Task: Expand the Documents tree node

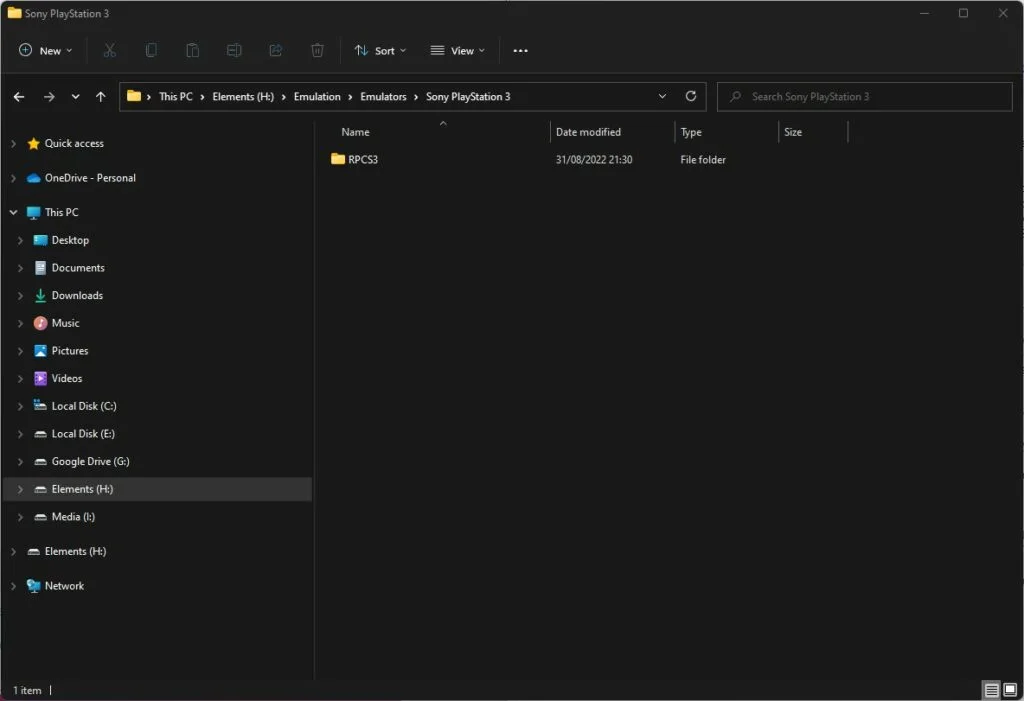Action: point(20,268)
